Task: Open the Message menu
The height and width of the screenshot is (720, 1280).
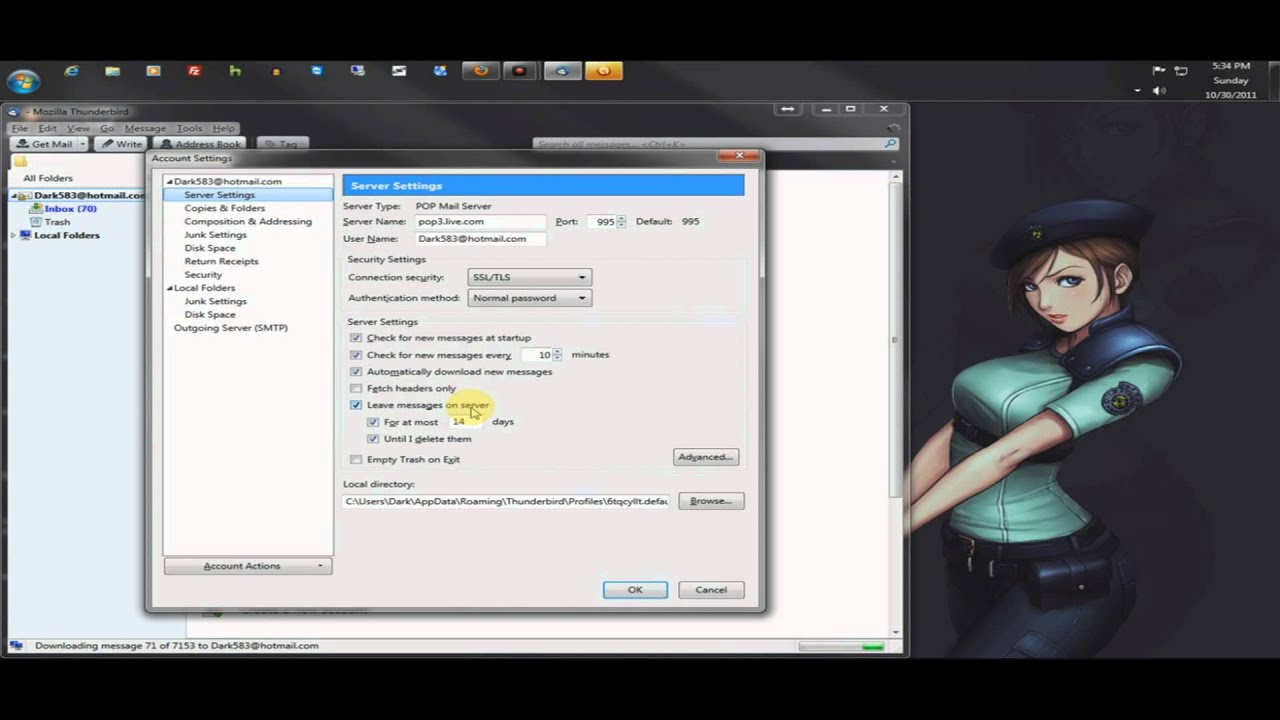Action: 145,128
